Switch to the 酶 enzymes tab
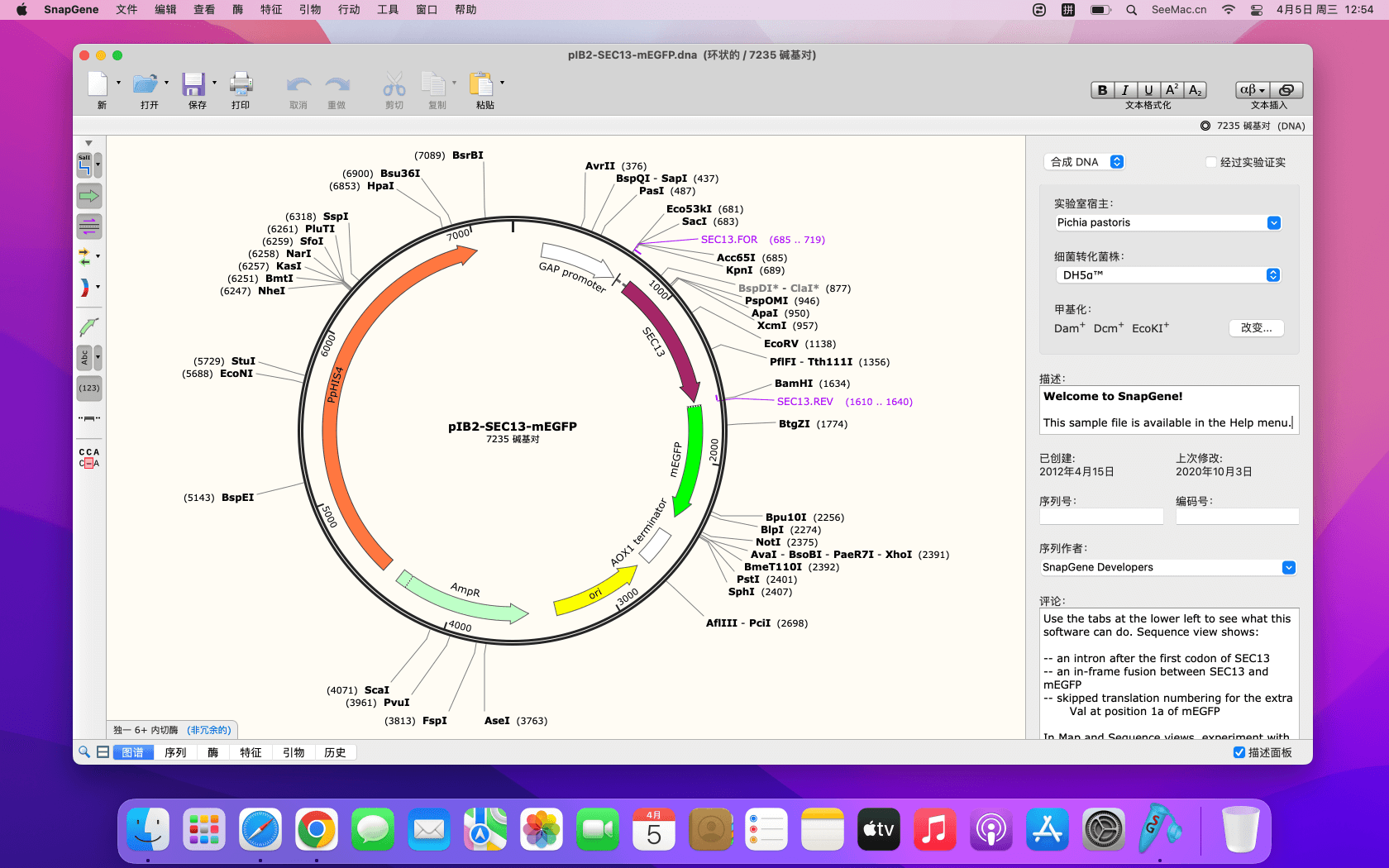Screen dimensions: 1389x868 tap(213, 752)
